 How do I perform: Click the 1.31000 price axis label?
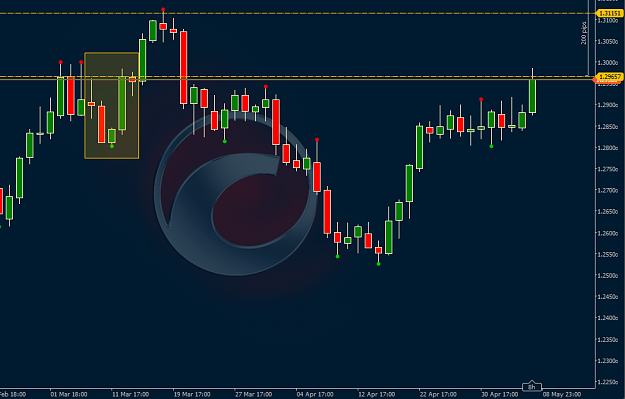608,20
